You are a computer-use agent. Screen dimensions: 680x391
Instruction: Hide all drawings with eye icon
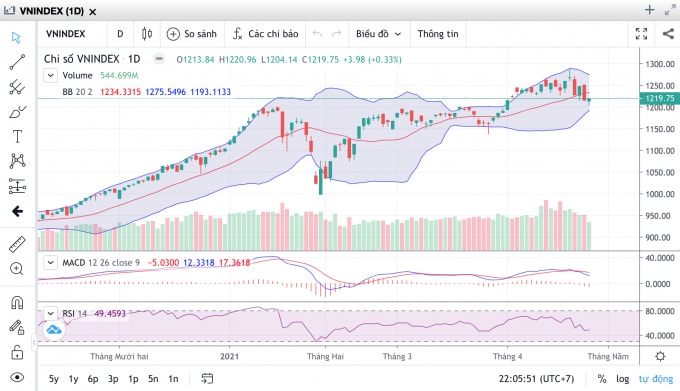[x=17, y=377]
